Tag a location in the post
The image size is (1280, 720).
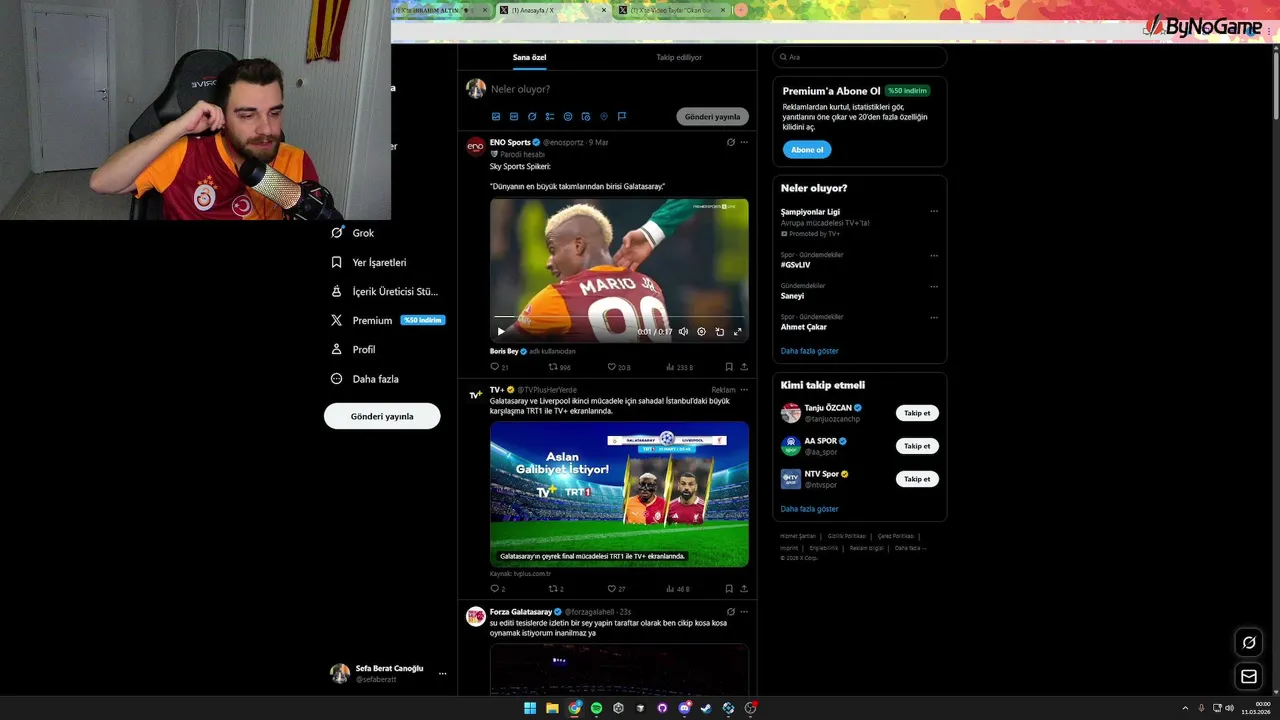[604, 117]
